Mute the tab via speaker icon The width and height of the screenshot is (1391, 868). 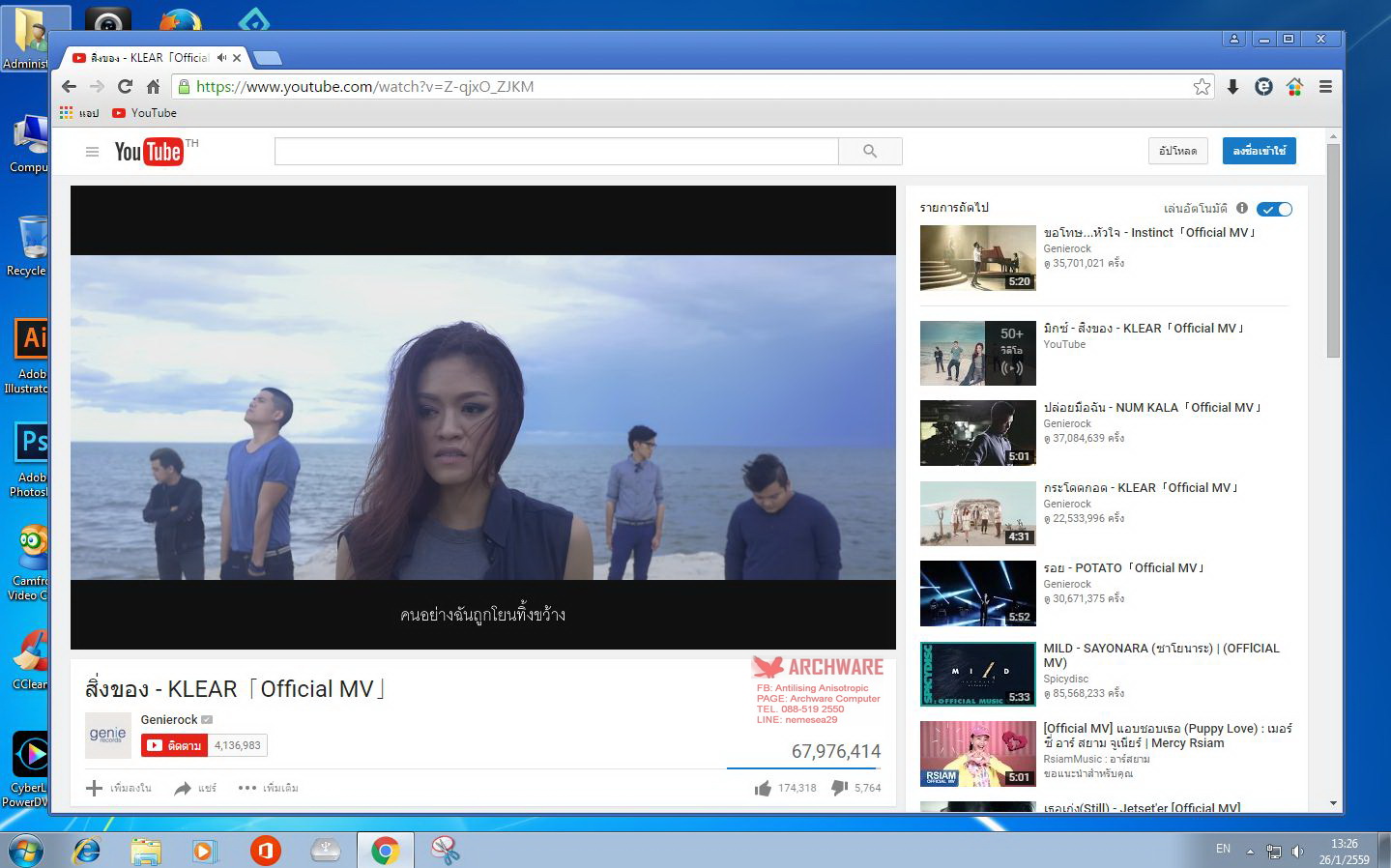[x=221, y=58]
